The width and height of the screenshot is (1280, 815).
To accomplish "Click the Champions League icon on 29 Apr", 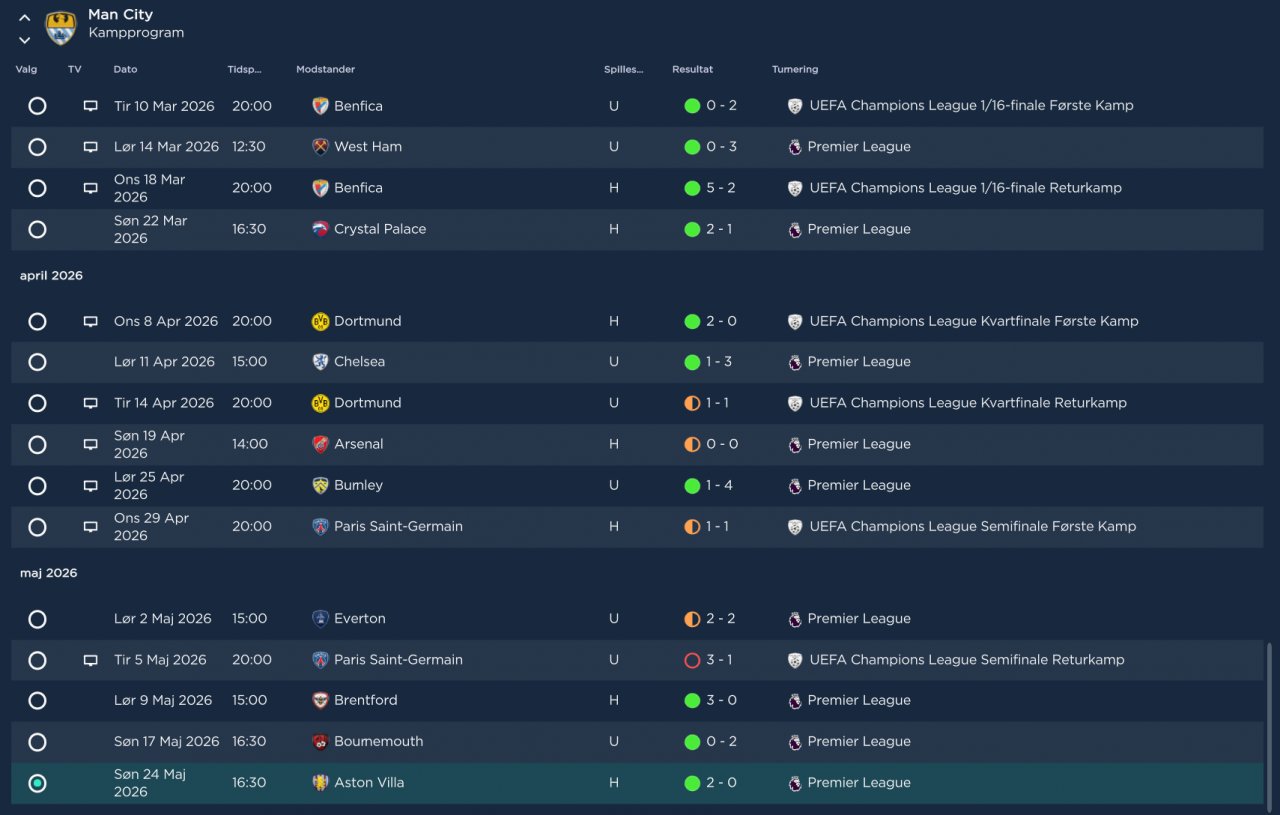I will (x=795, y=526).
